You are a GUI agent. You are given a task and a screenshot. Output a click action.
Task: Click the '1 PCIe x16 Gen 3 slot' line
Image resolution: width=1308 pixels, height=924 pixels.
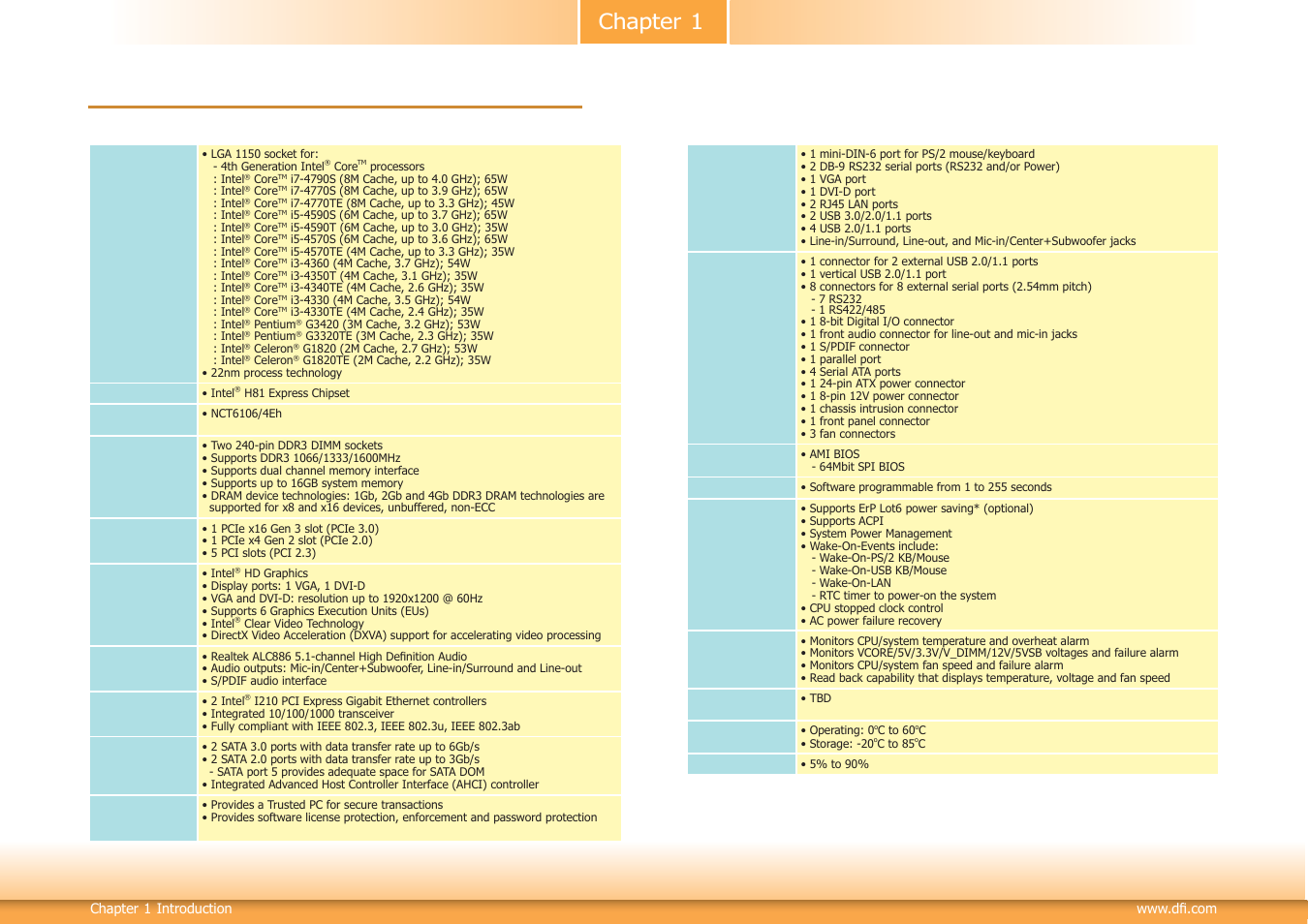pos(291,529)
